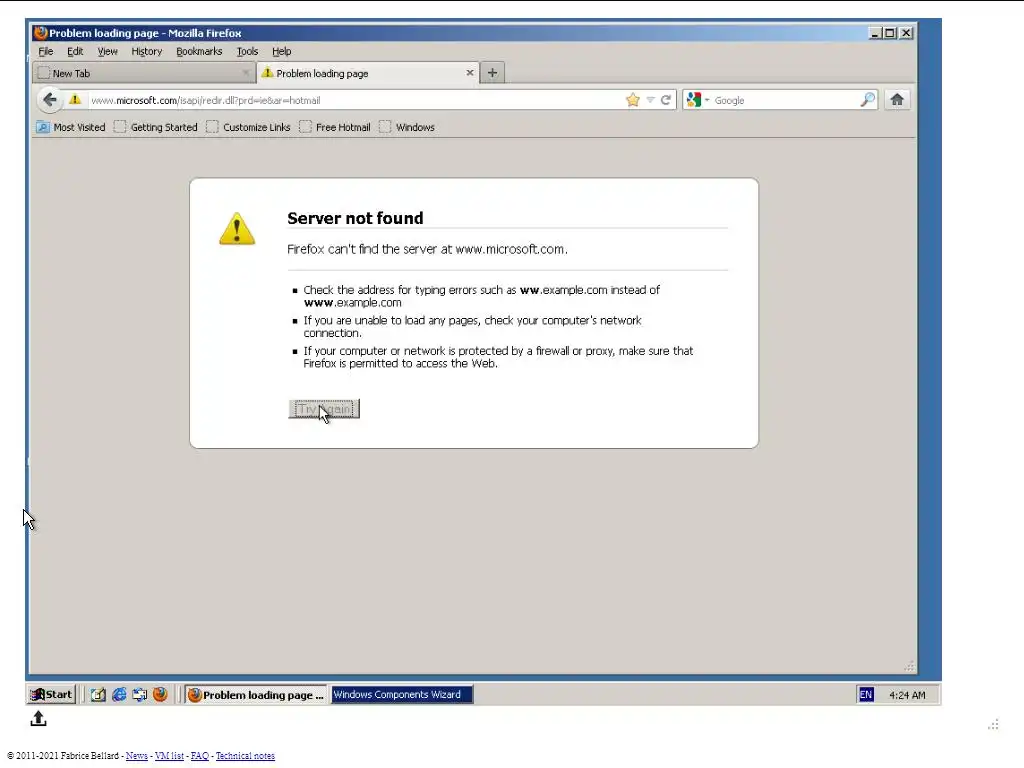The width and height of the screenshot is (1024, 768).
Task: Open the Technical notes link
Action: click(x=246, y=756)
